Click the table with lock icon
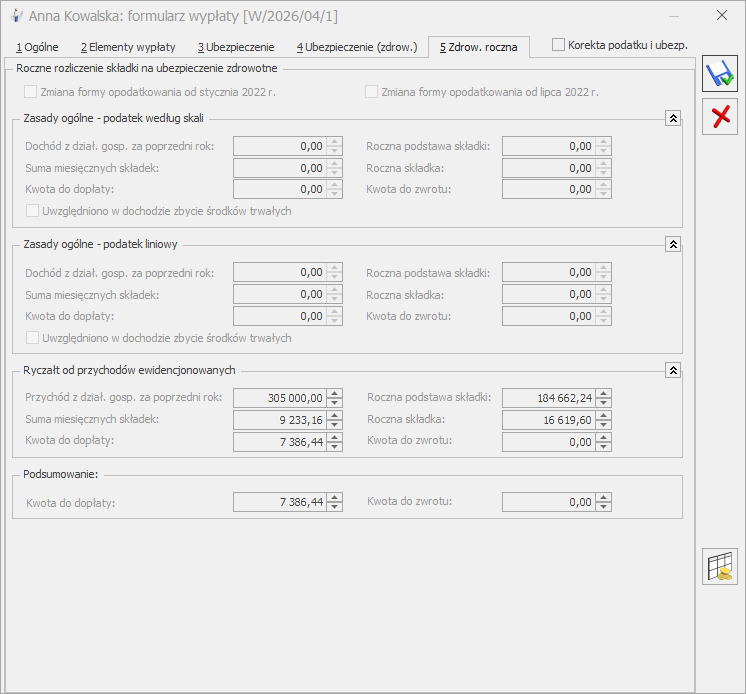Image resolution: width=746 pixels, height=694 pixels. pyautogui.click(x=719, y=567)
